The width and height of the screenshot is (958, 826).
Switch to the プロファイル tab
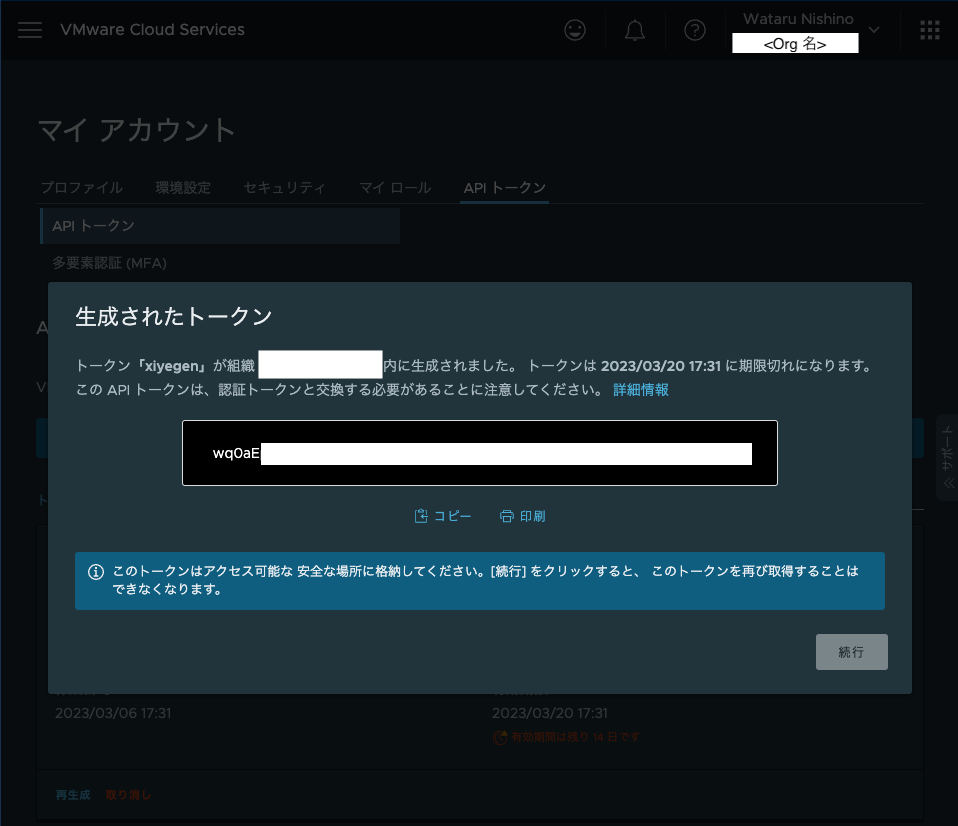(x=81, y=187)
